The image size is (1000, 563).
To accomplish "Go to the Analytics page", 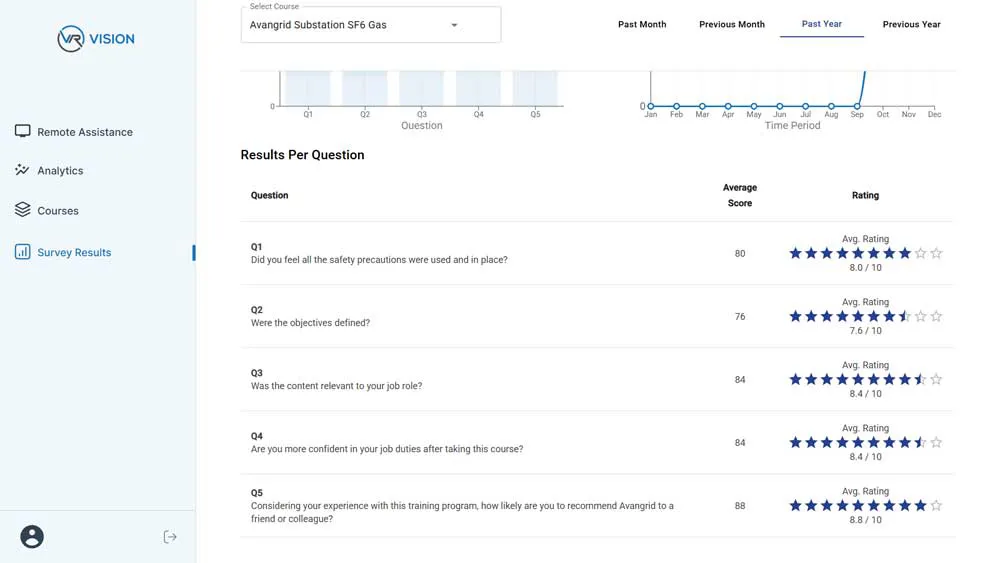I will point(60,171).
